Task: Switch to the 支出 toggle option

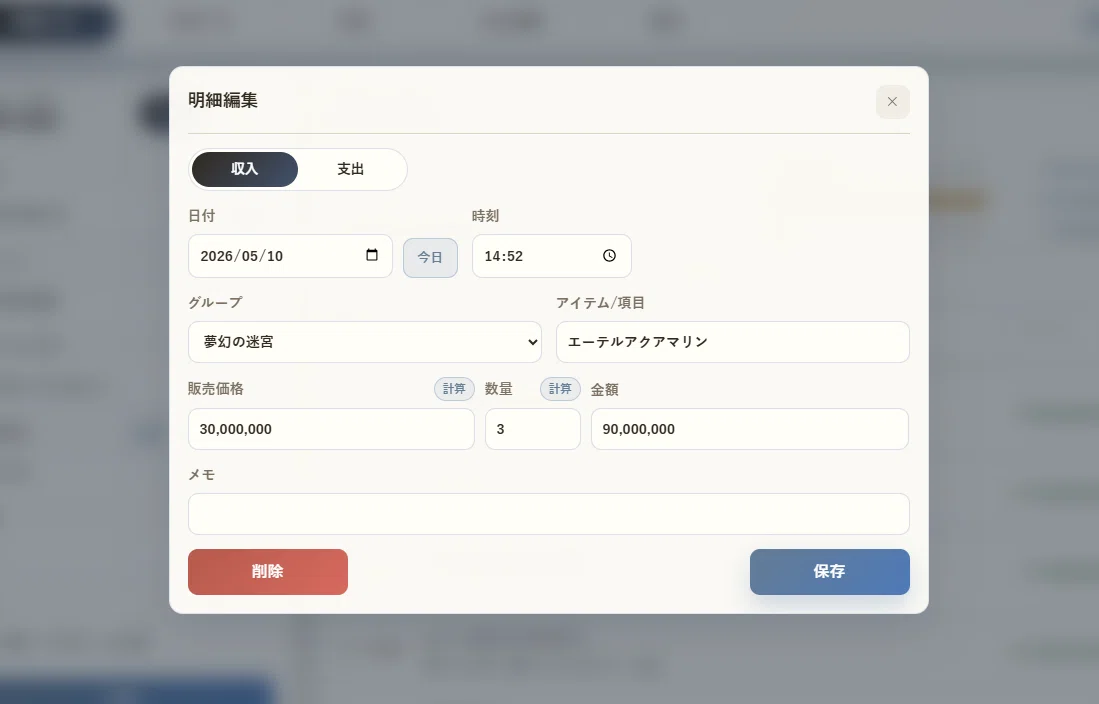Action: tap(350, 169)
